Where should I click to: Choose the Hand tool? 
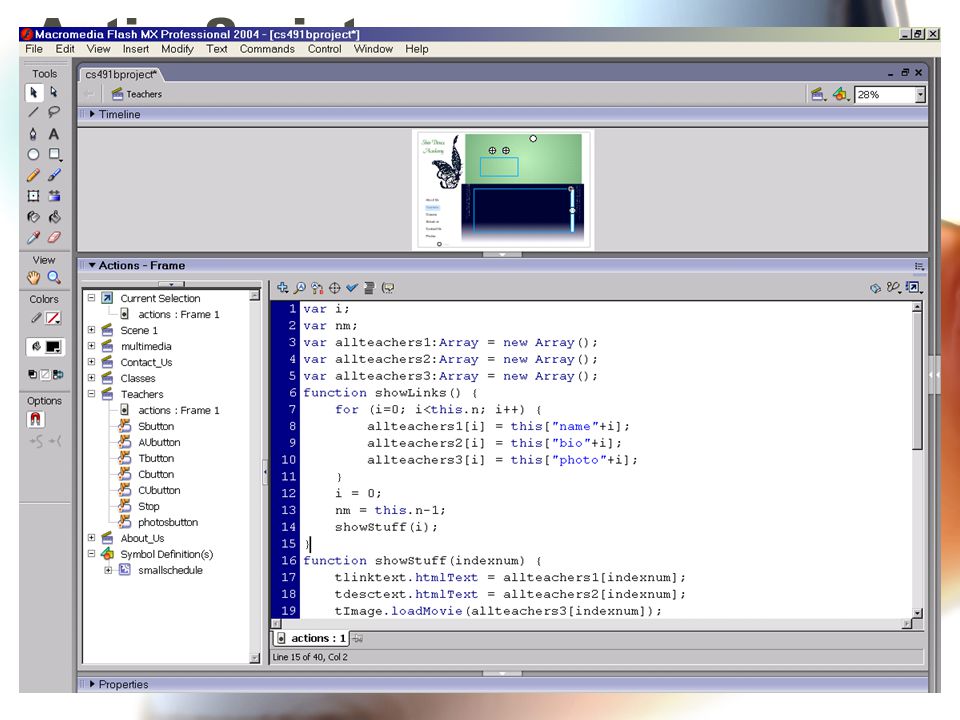[34, 278]
